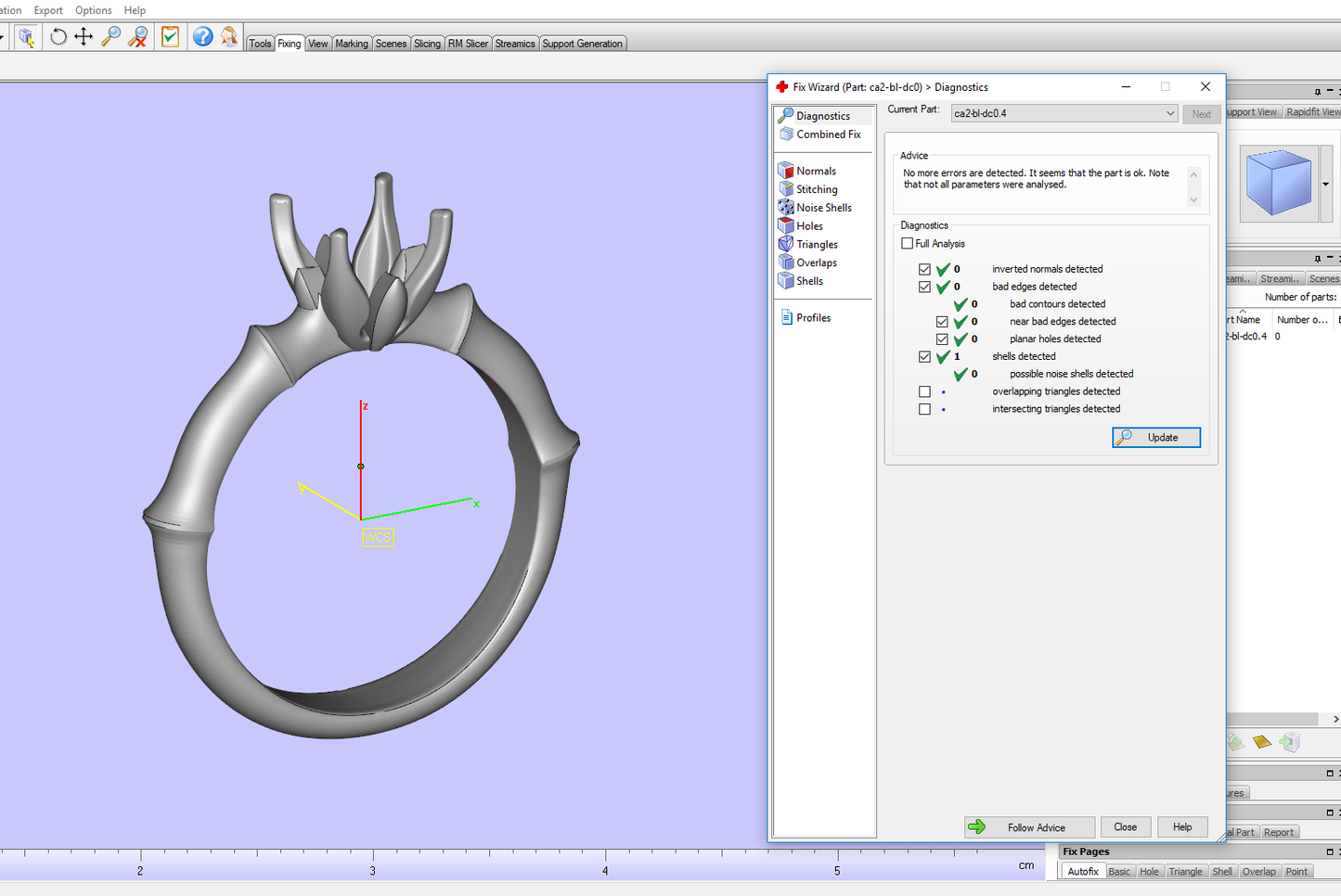Click the Pan (move arrows) tool

pyautogui.click(x=84, y=37)
